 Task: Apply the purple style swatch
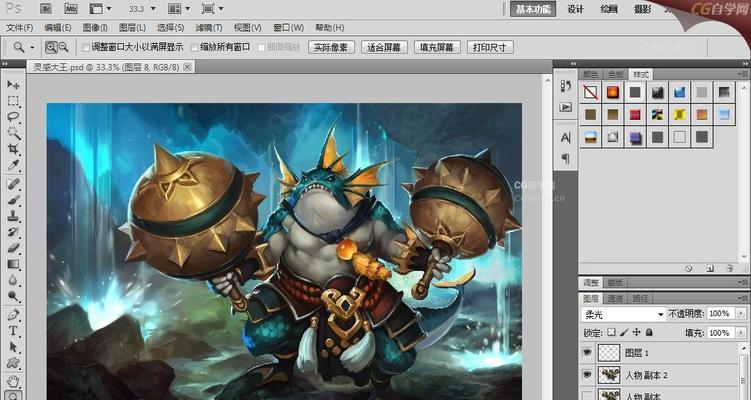point(635,138)
